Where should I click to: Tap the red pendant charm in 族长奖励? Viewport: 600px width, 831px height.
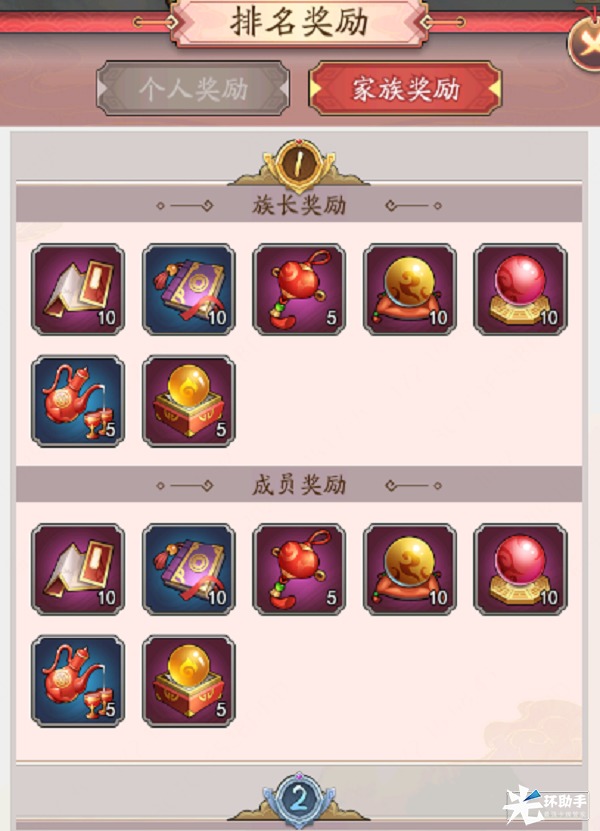coord(299,289)
